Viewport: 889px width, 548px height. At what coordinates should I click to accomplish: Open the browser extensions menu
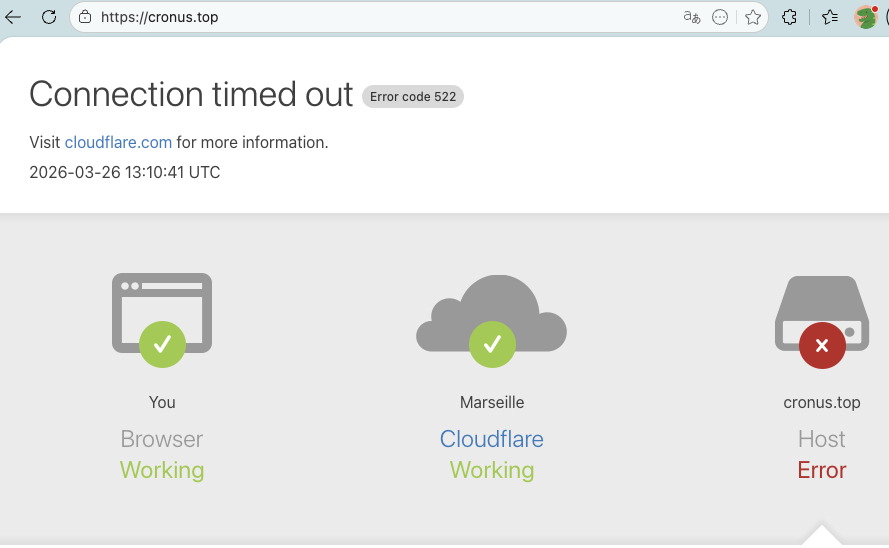[x=789, y=17]
